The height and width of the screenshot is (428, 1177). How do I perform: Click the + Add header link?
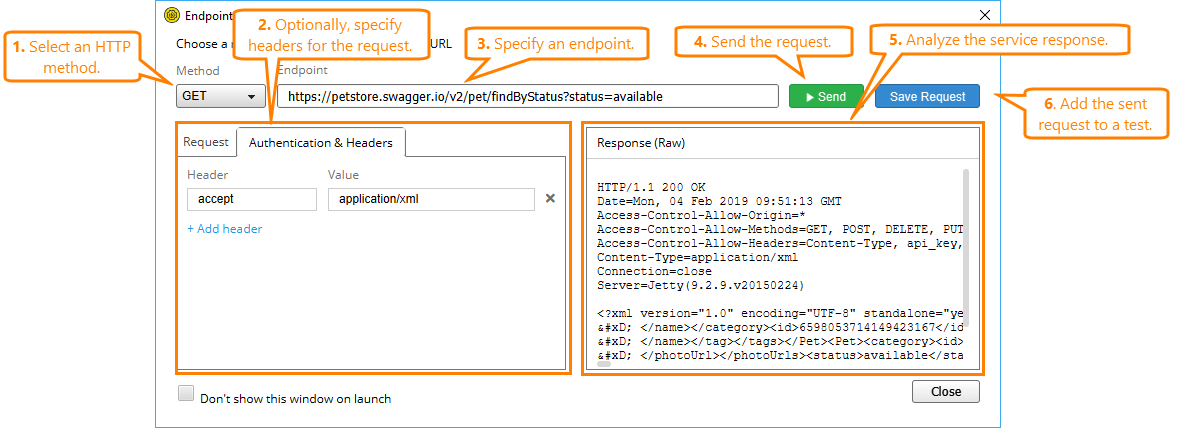[224, 229]
